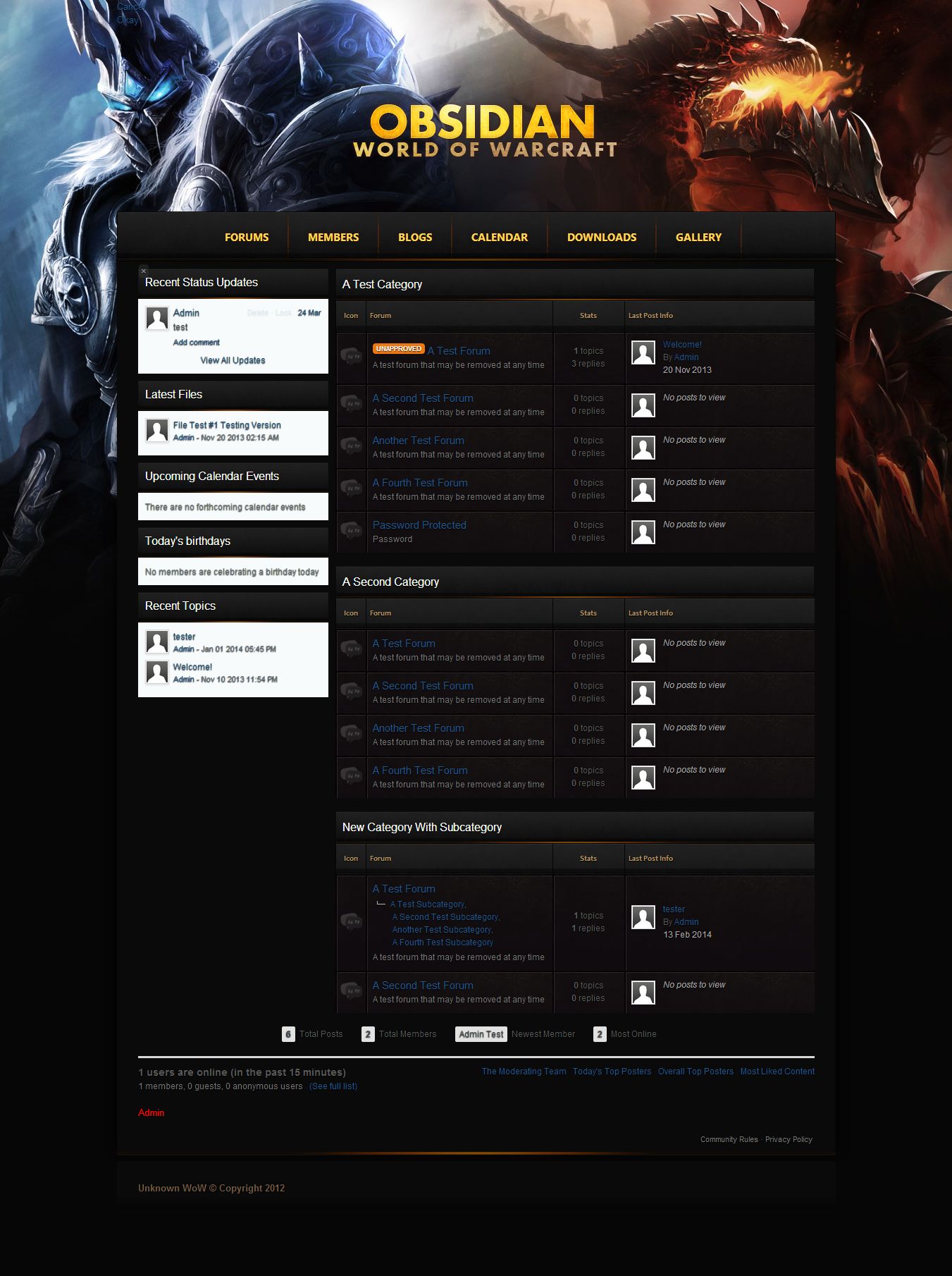The image size is (952, 1276).
Task: View The Moderating Team
Action: tap(524, 1072)
